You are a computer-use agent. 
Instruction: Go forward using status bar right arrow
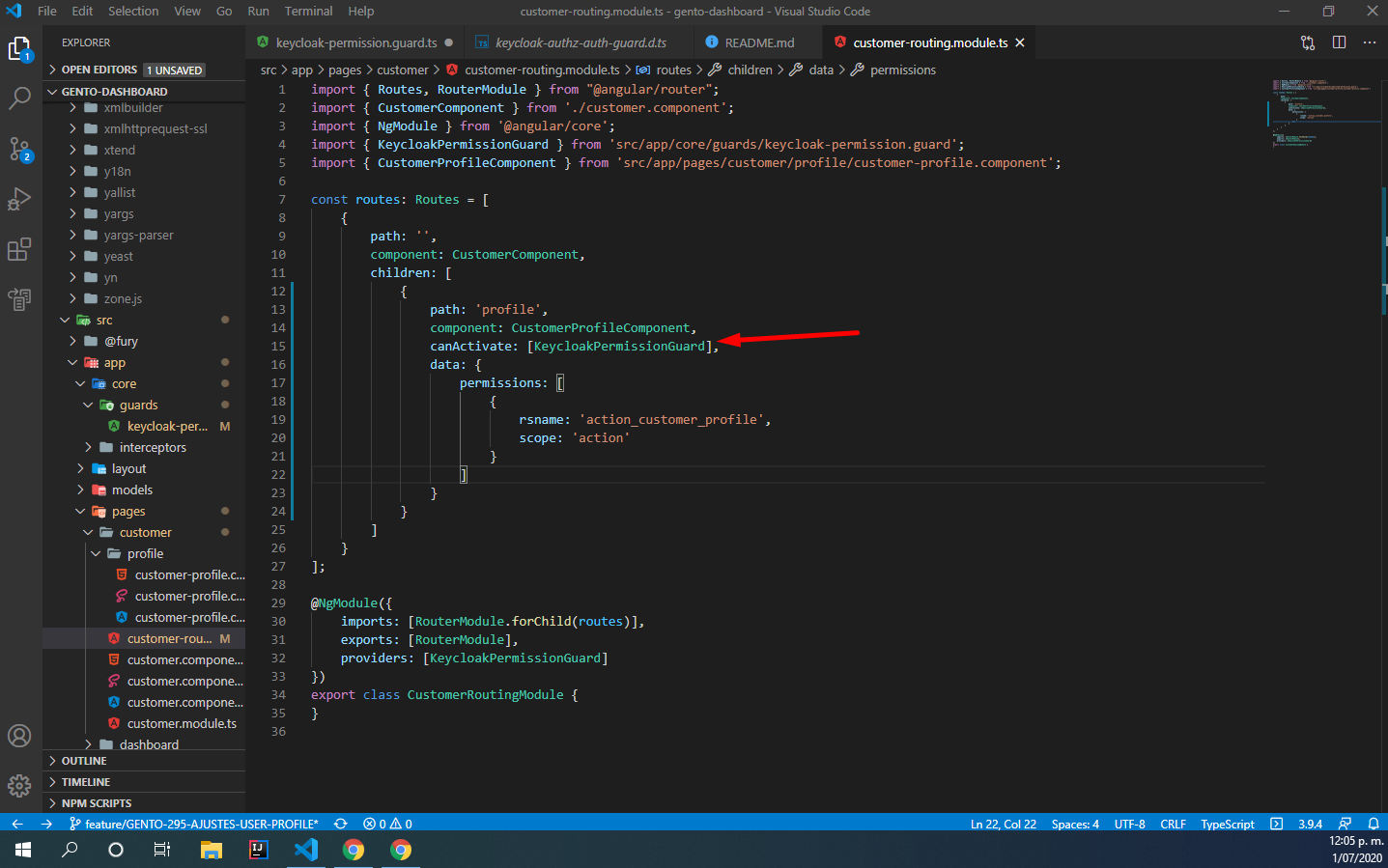[x=46, y=824]
